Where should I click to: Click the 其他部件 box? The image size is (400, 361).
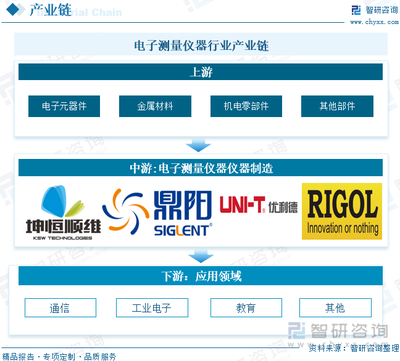click(337, 106)
